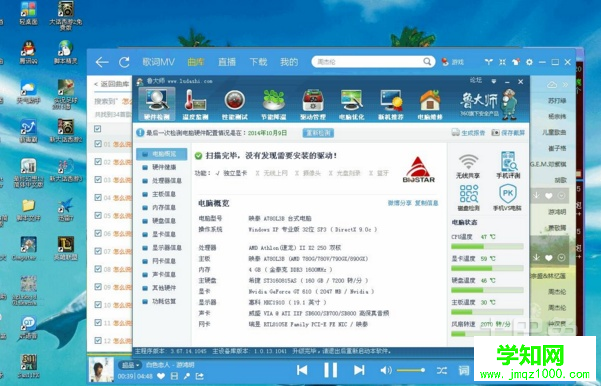Pause playback in music player
The image size is (601, 386).
(330, 370)
